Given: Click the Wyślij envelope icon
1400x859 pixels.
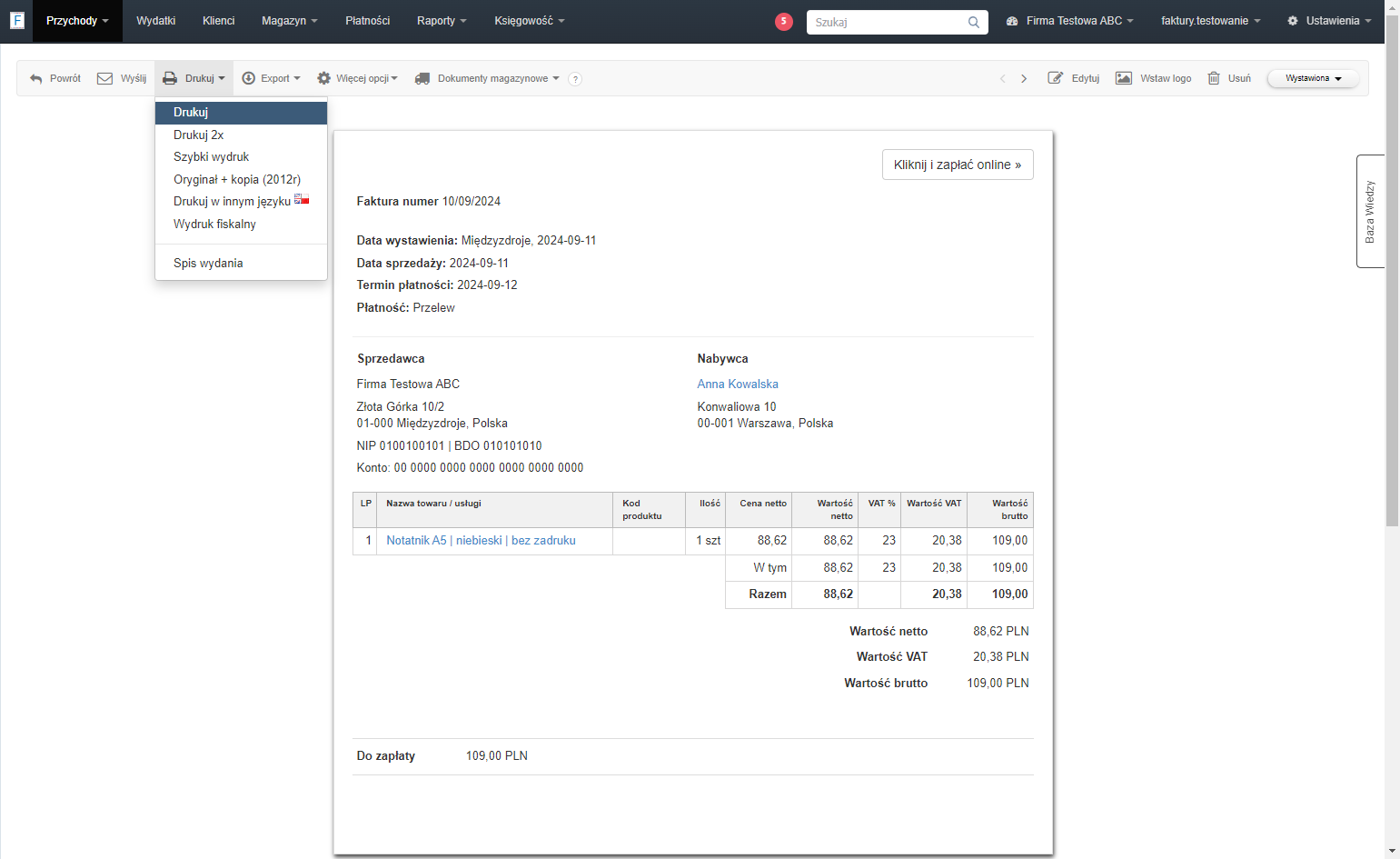Looking at the screenshot, I should click(x=105, y=78).
